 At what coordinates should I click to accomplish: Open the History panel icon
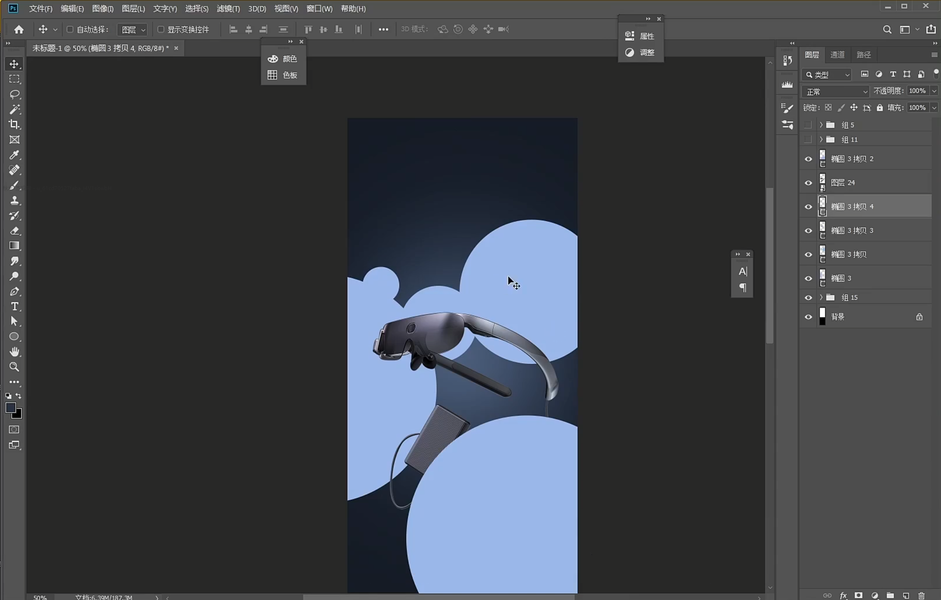pos(787,60)
